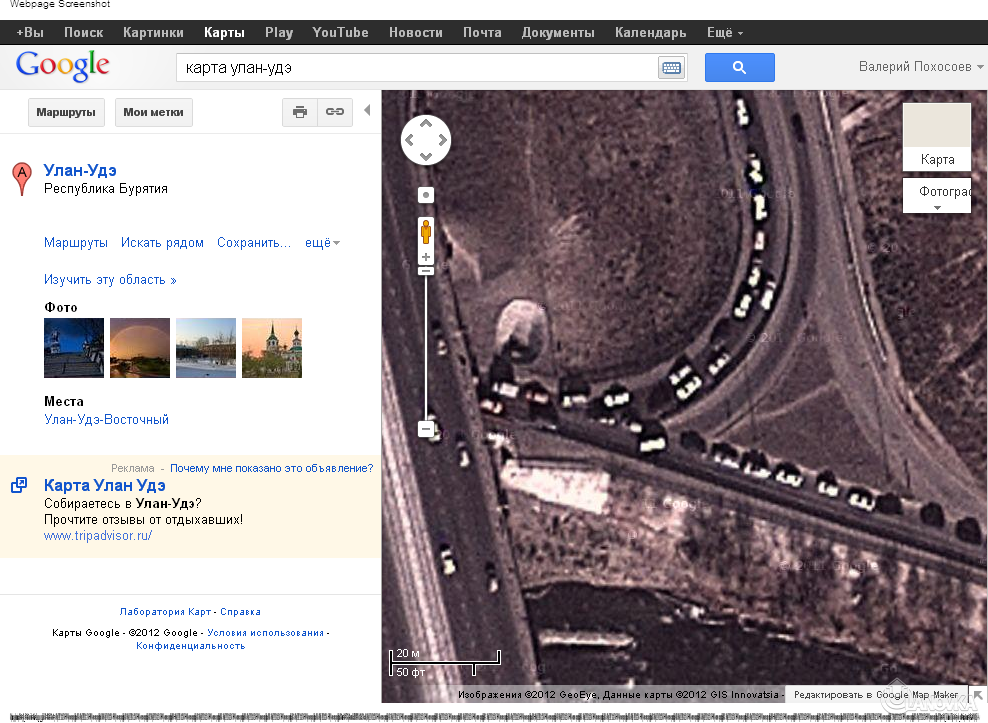The height and width of the screenshot is (723, 988).
Task: Open the on-screen keyboard icon in search bar
Action: [x=671, y=67]
